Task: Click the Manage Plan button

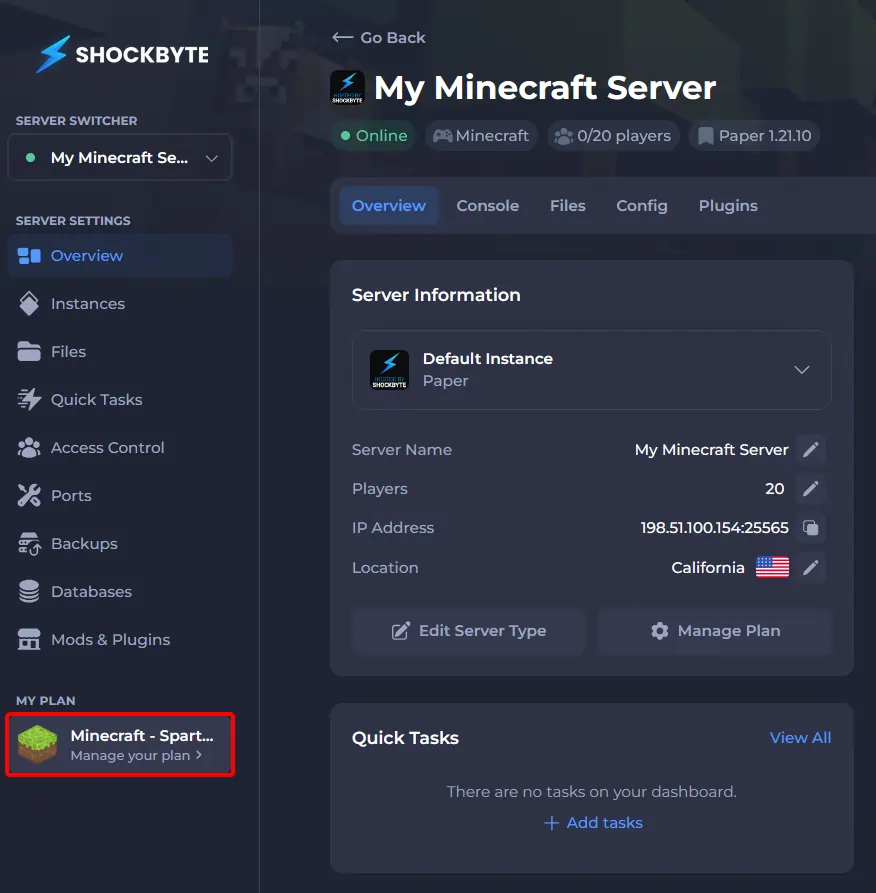Action: click(x=715, y=631)
